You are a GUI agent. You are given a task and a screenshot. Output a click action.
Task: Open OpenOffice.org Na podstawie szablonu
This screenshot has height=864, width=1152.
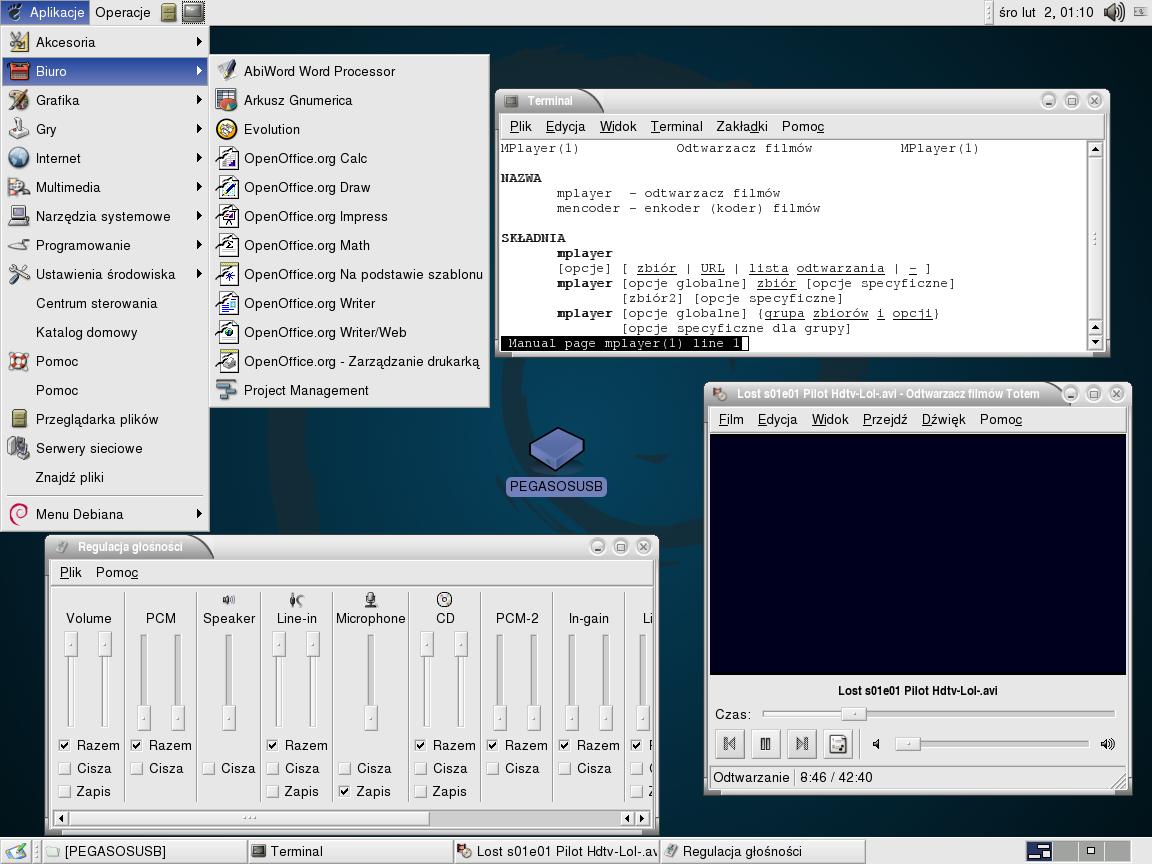(350, 274)
